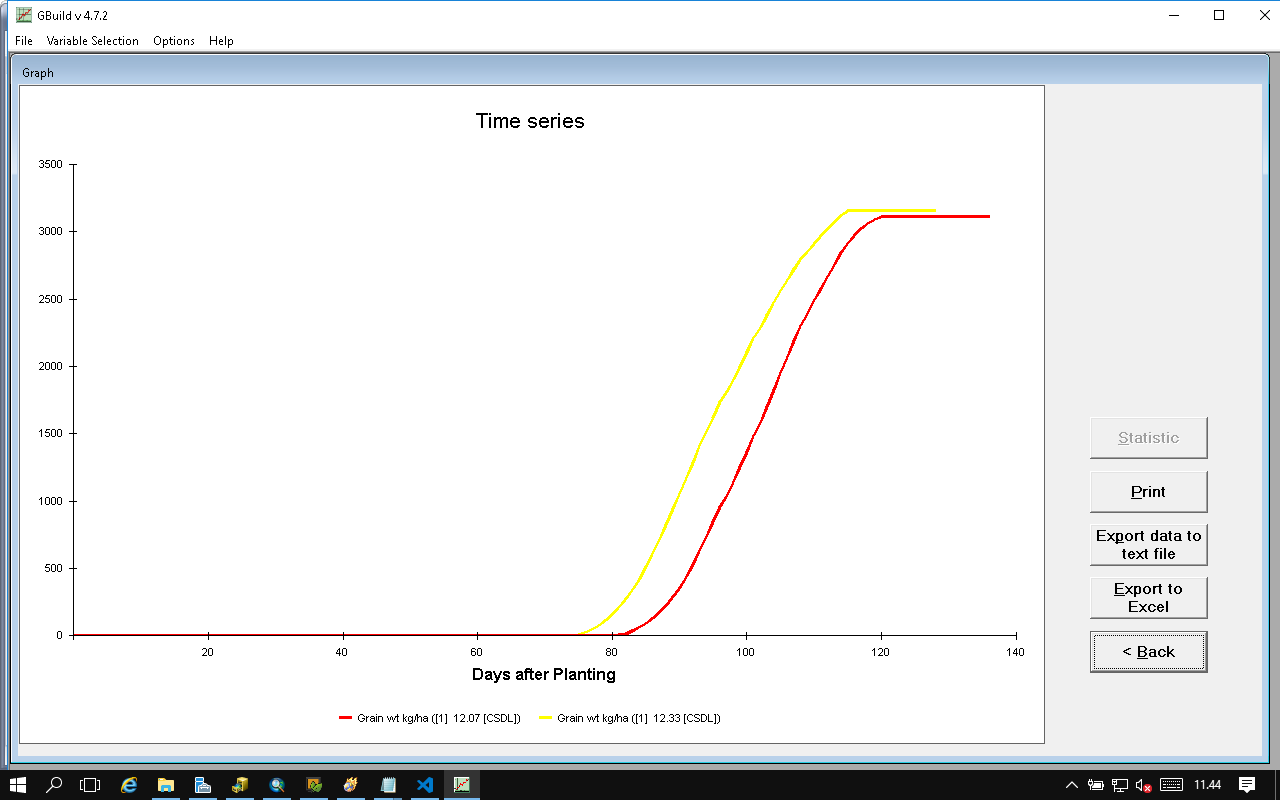The width and height of the screenshot is (1280, 800).
Task: Open the Notepad icon in the taskbar
Action: 388,785
